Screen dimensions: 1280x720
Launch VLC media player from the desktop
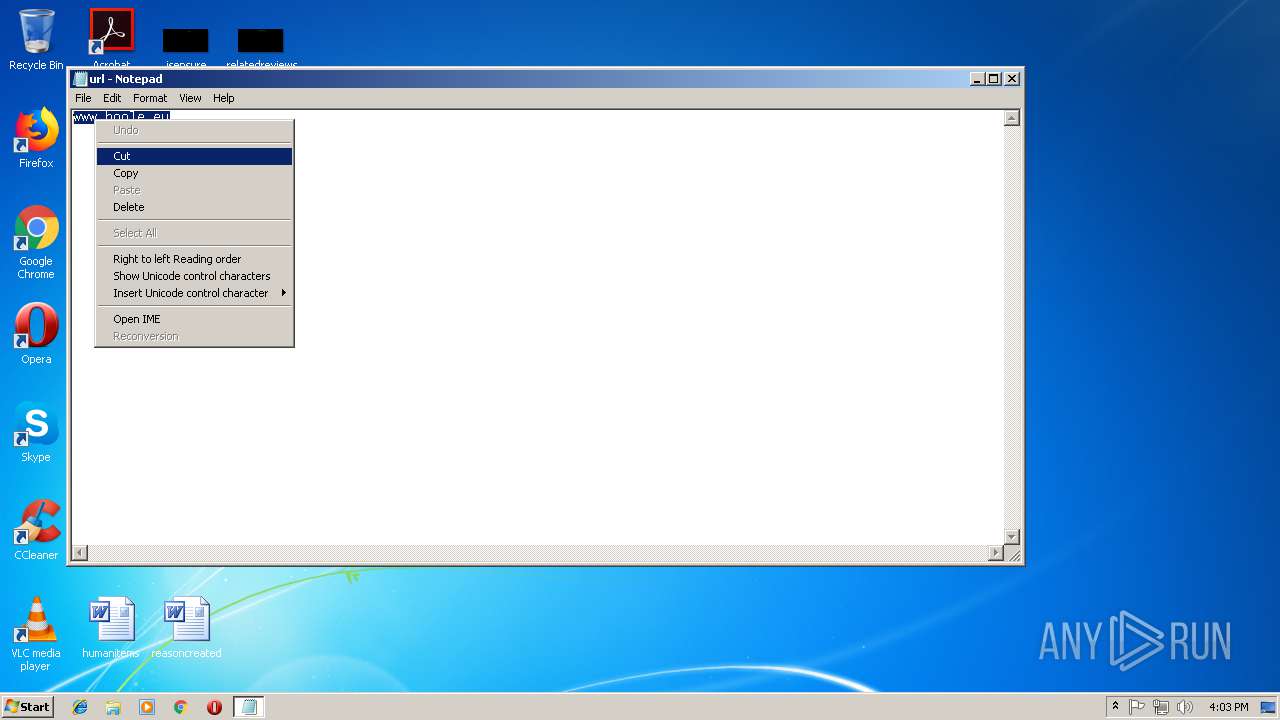[36, 634]
